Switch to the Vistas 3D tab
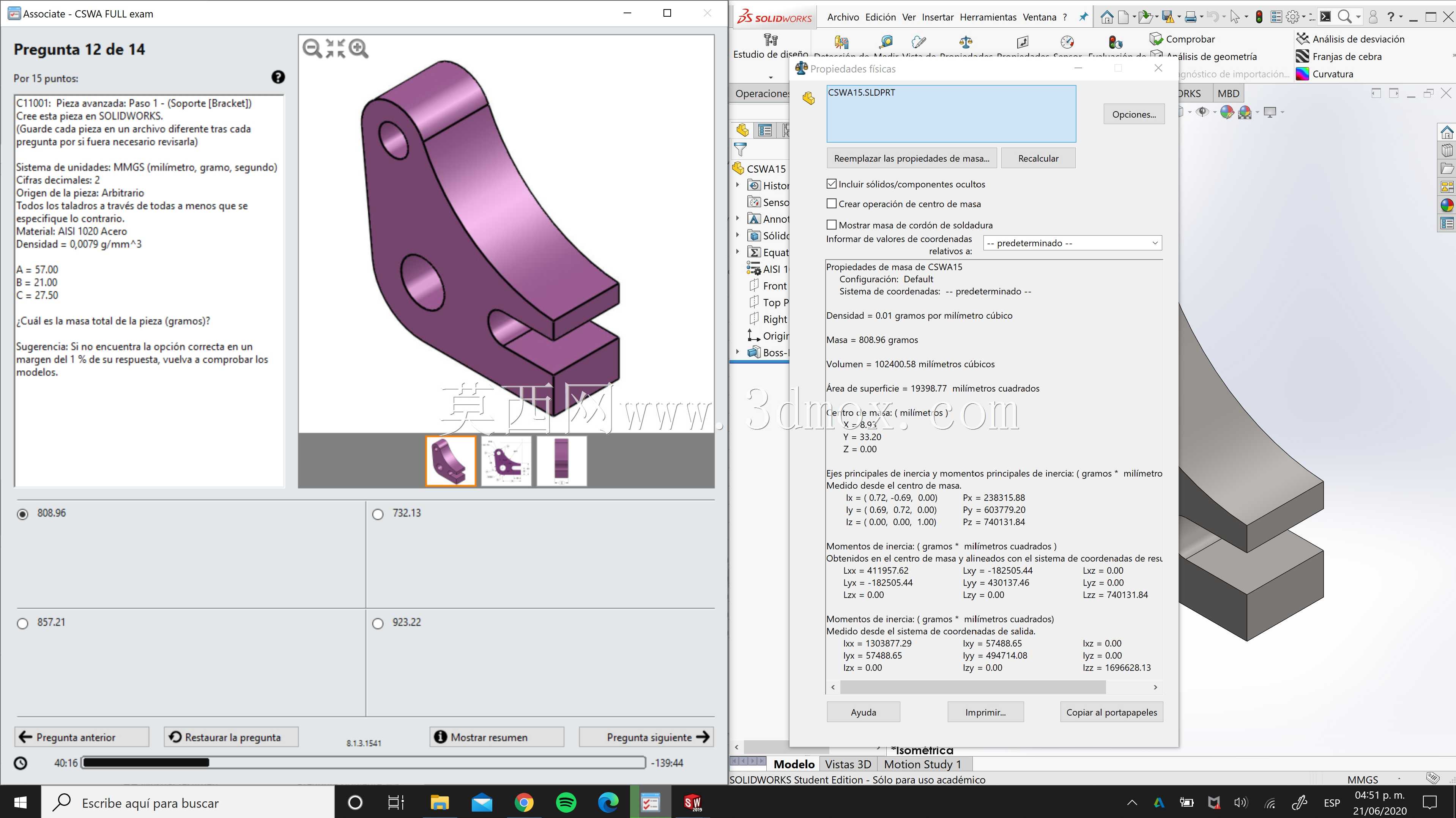 tap(848, 765)
